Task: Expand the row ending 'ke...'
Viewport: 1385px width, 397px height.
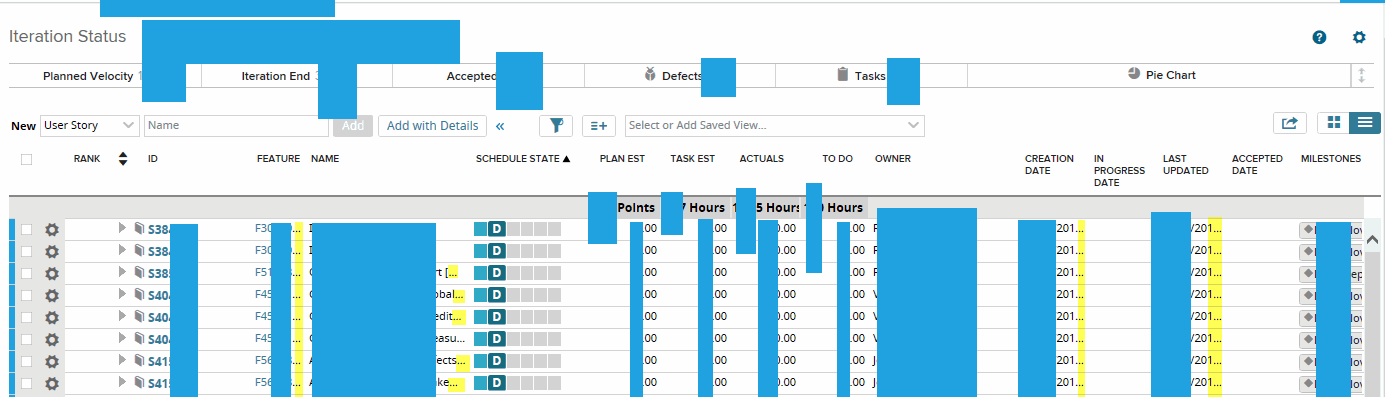Action: pos(122,382)
